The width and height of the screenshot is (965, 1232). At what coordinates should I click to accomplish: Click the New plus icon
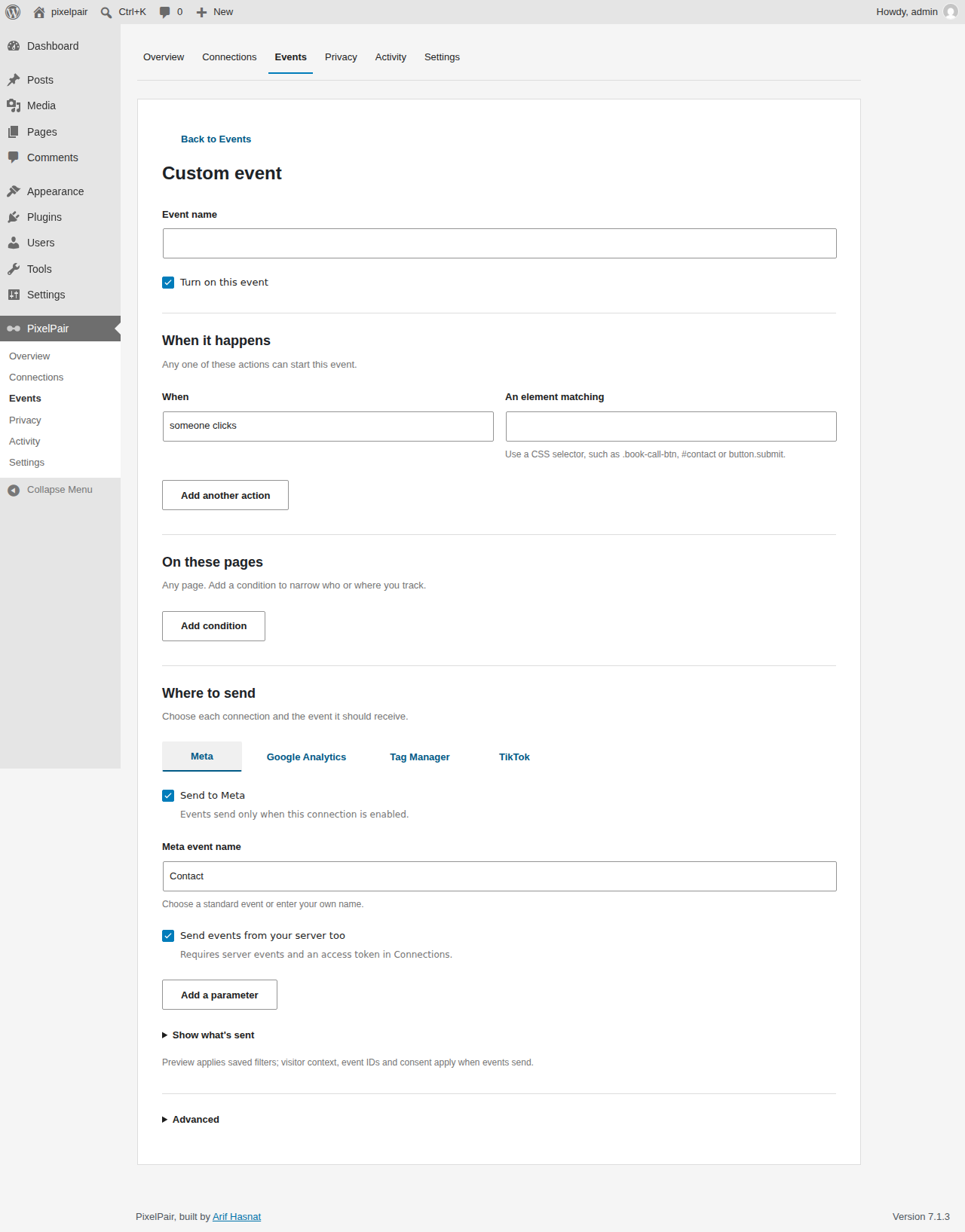click(201, 12)
